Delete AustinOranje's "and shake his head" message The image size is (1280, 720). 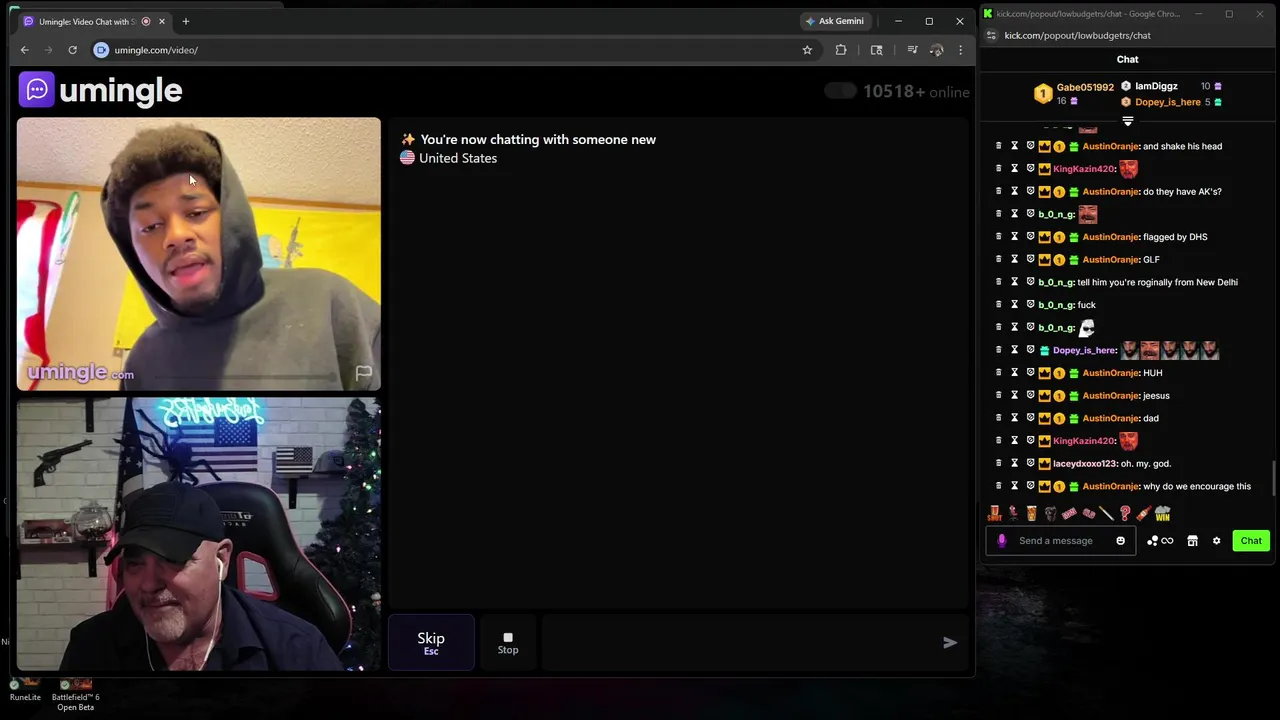998,146
